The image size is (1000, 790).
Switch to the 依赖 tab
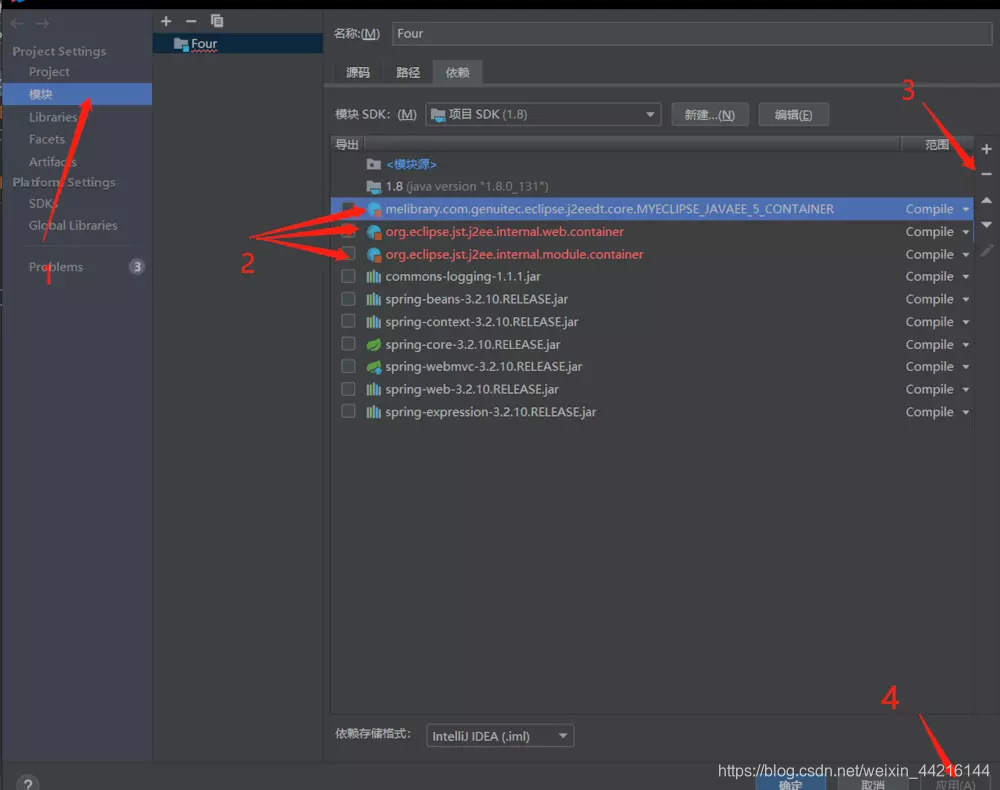[457, 73]
